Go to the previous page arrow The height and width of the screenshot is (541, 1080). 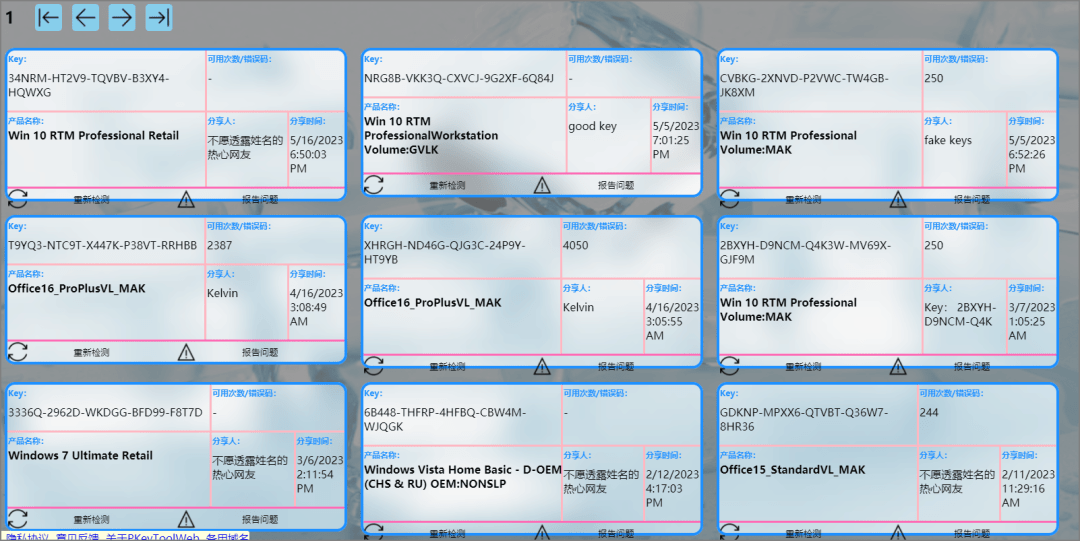tap(85, 17)
